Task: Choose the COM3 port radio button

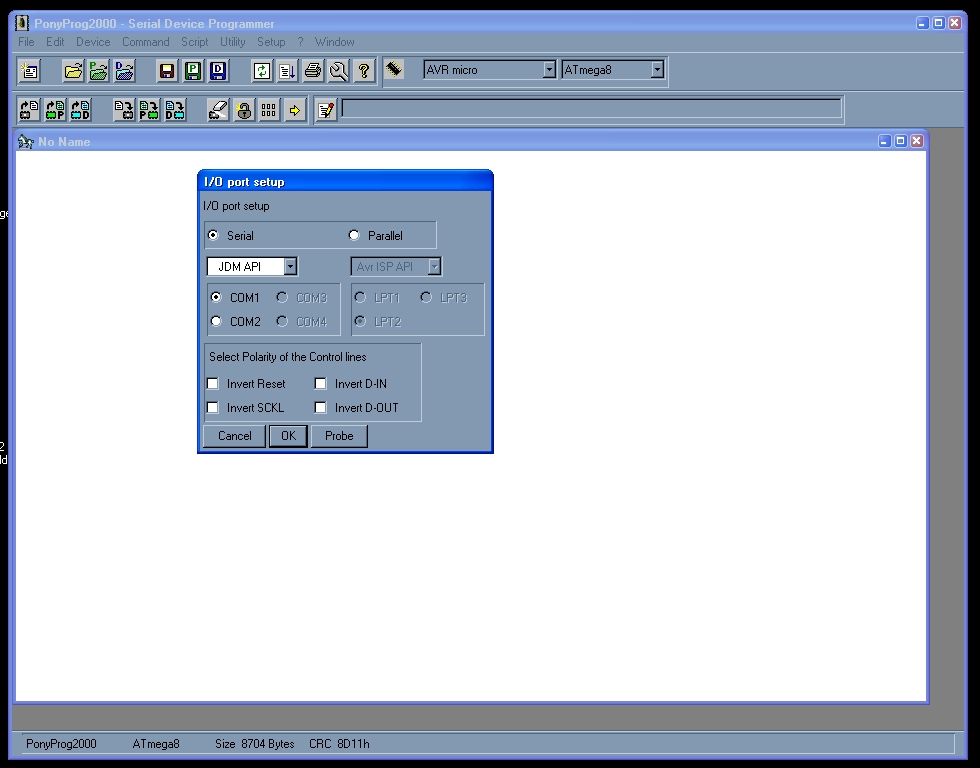Action: (x=282, y=297)
